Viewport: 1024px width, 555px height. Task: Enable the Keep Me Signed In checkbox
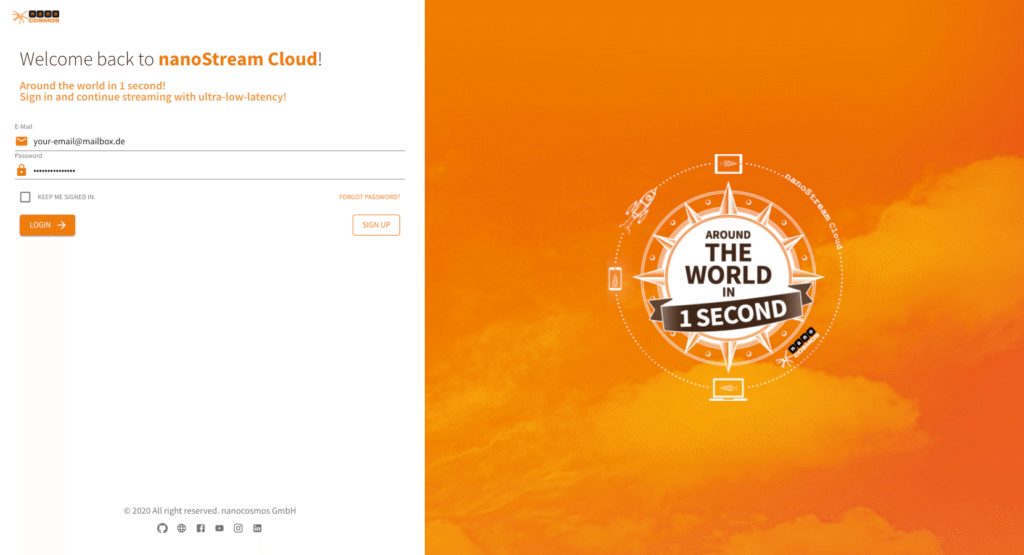pos(25,197)
